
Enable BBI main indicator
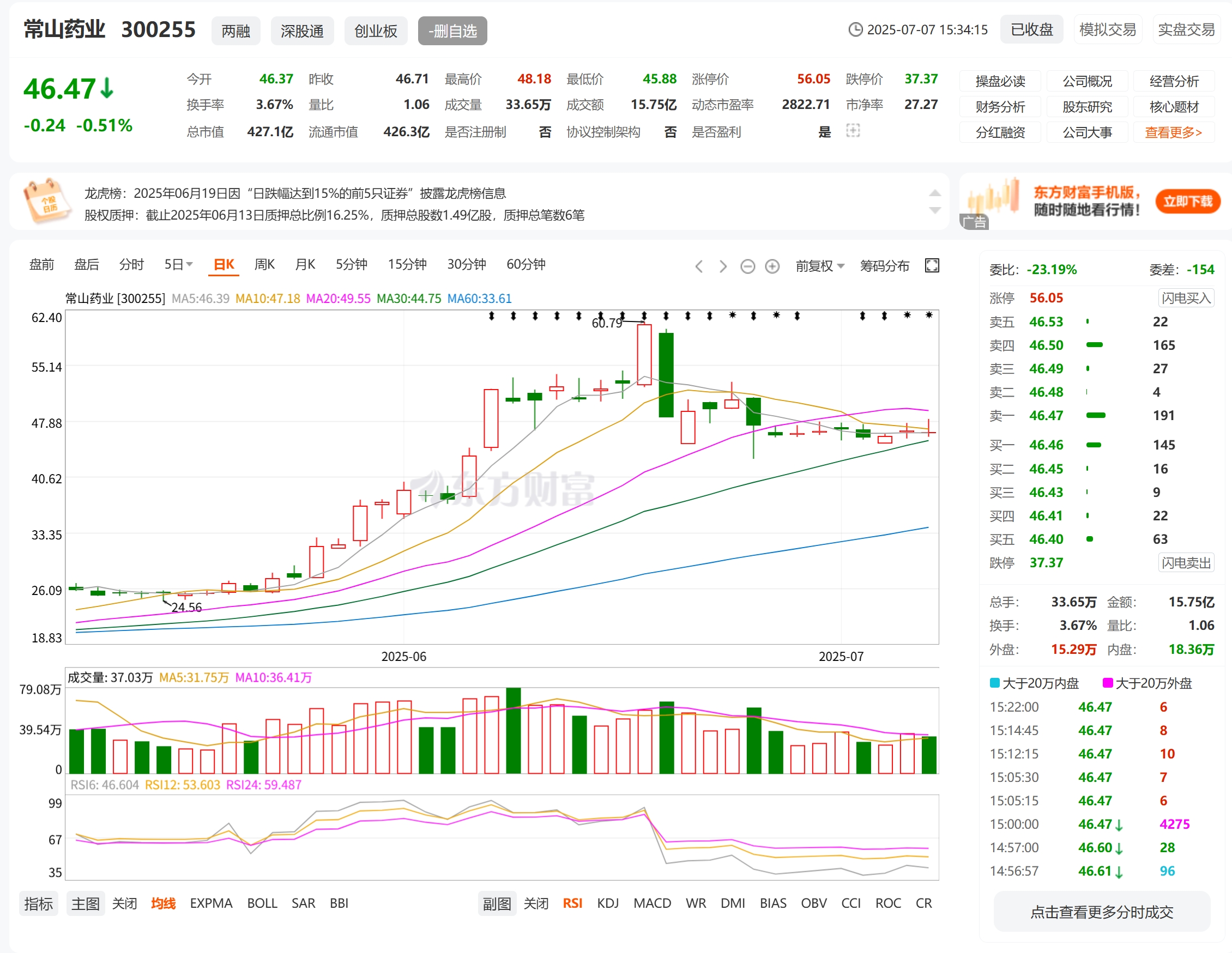click(x=339, y=903)
